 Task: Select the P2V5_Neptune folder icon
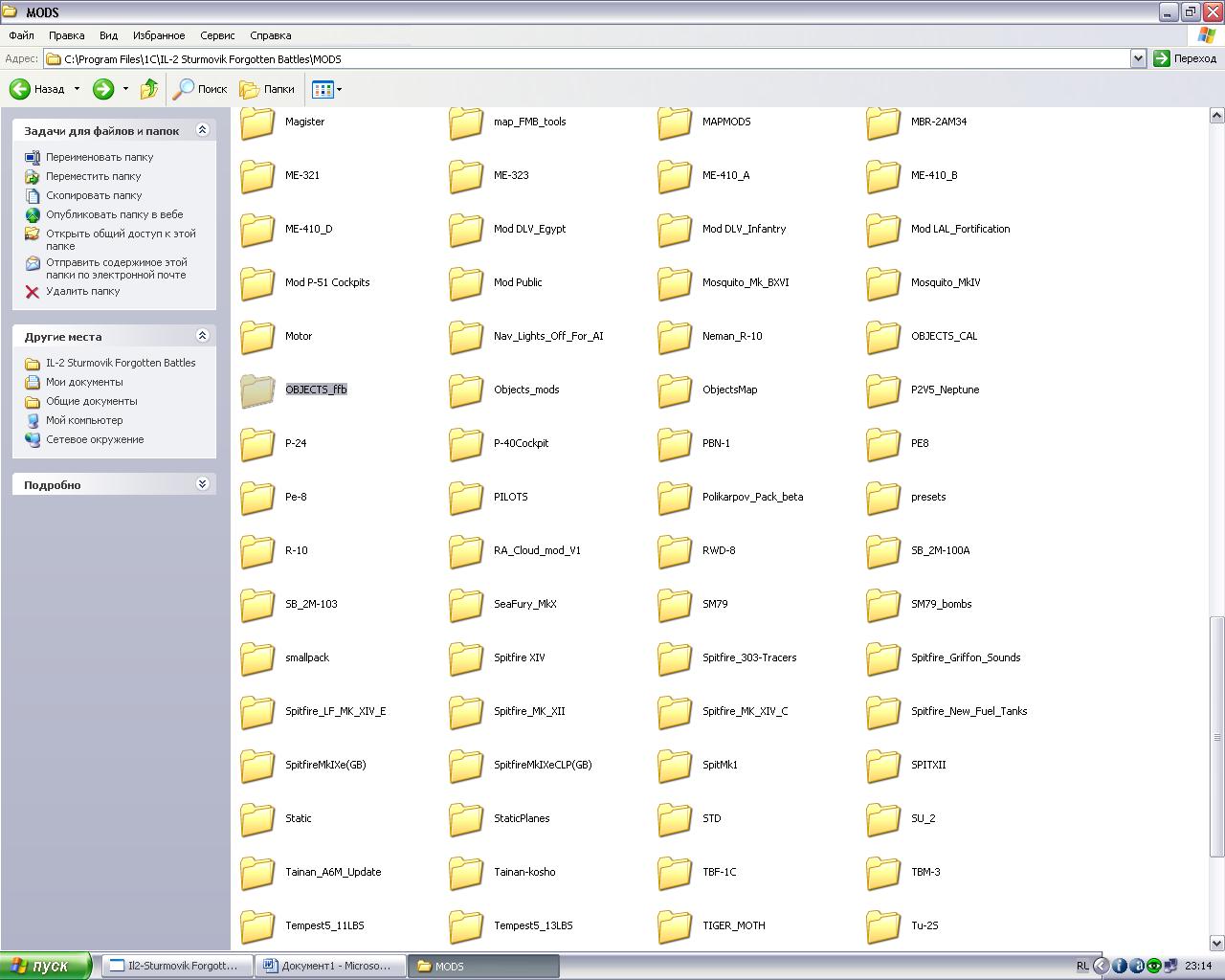(x=883, y=390)
